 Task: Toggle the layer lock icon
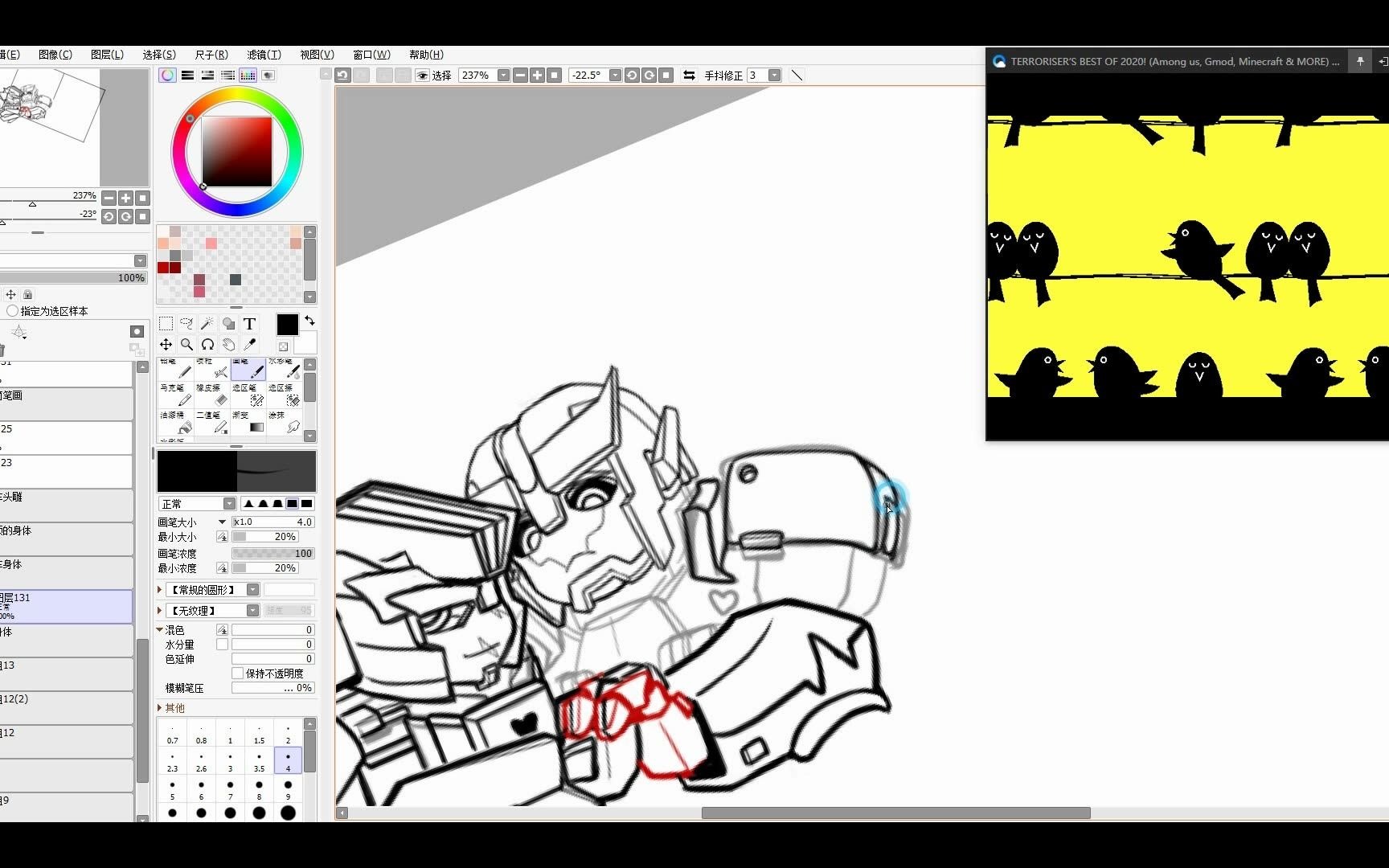27,295
